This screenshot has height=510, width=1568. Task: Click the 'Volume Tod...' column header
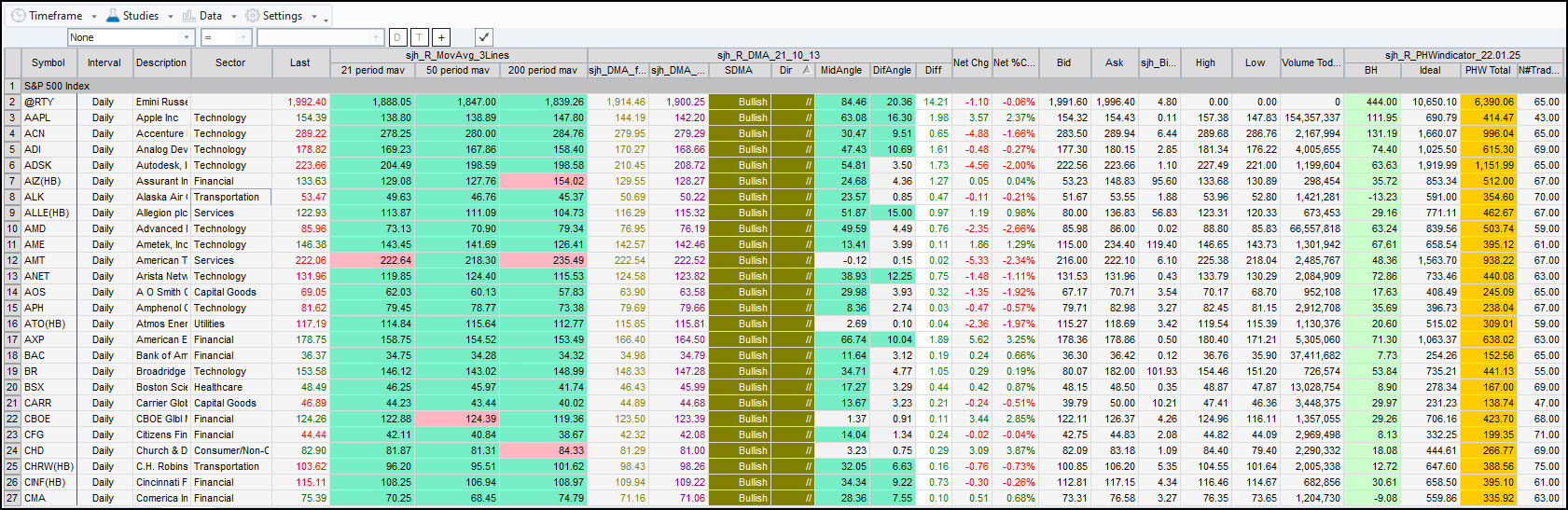(x=1311, y=62)
